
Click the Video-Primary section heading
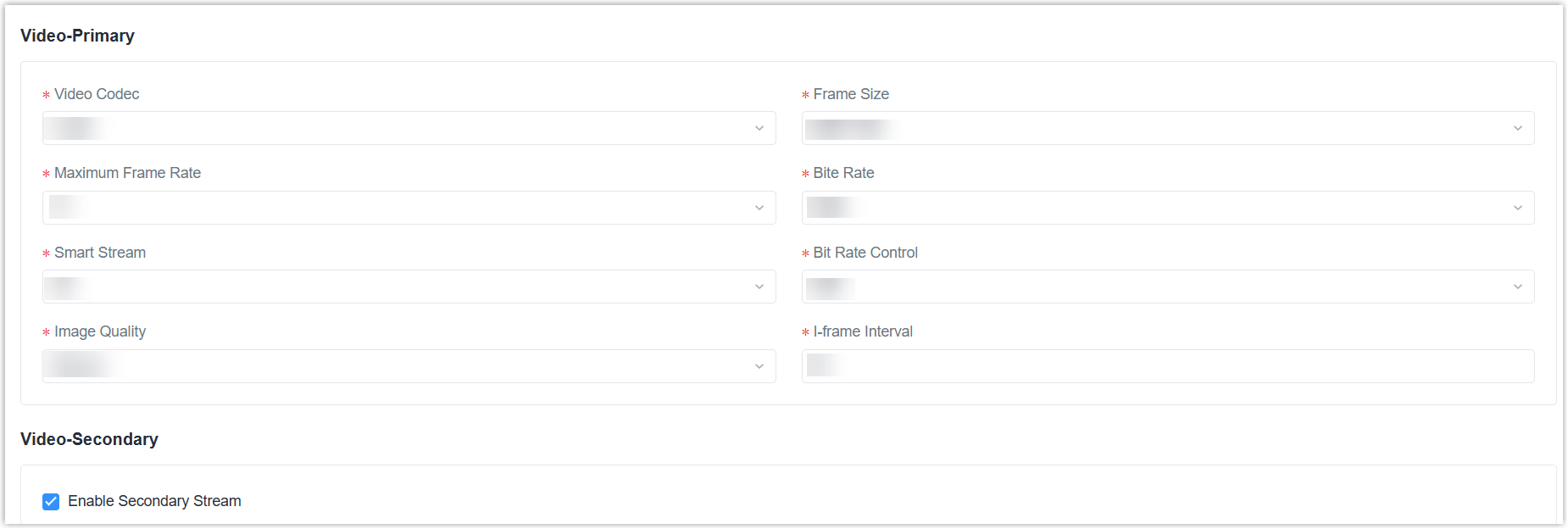(x=77, y=36)
